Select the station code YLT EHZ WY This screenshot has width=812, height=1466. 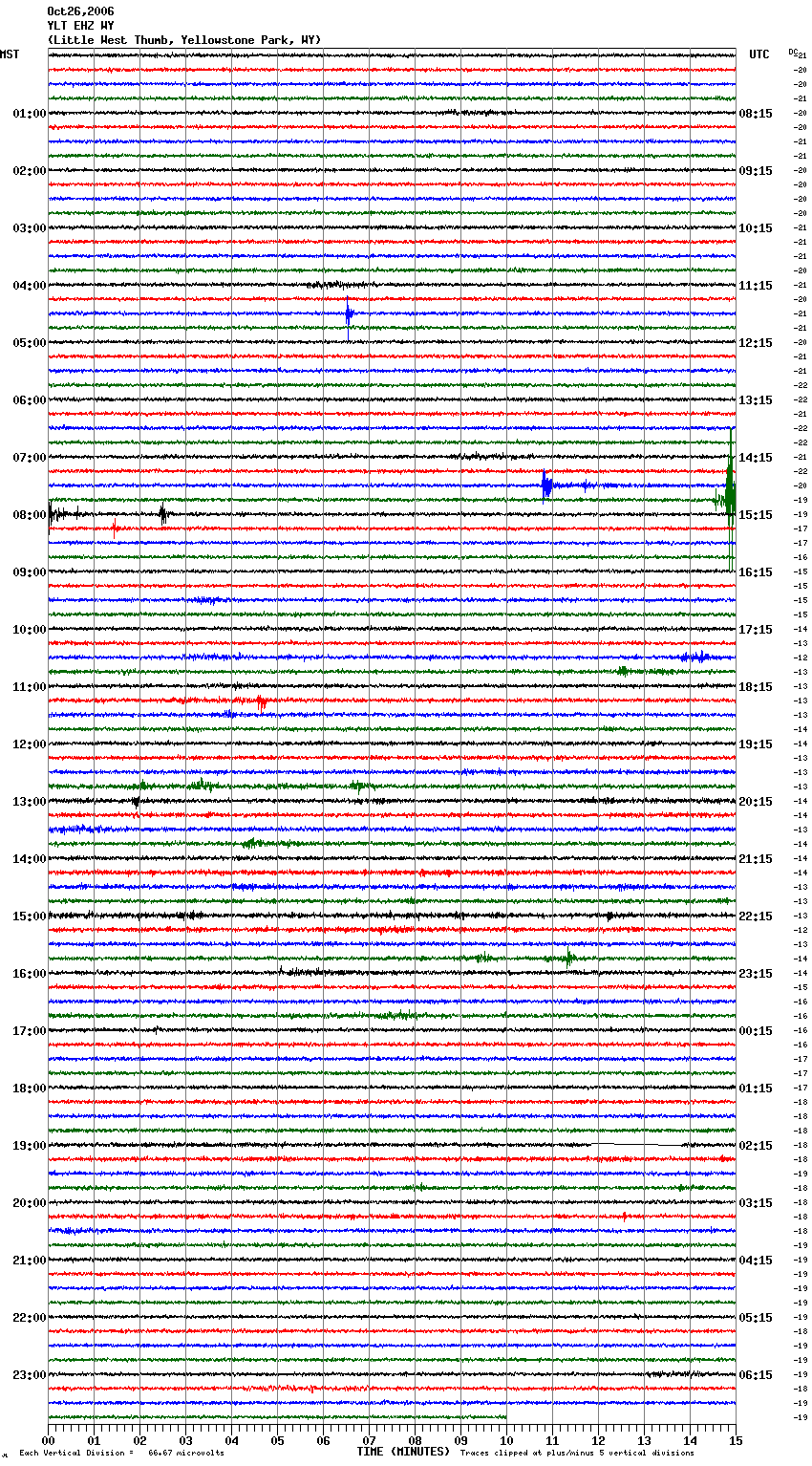point(80,26)
